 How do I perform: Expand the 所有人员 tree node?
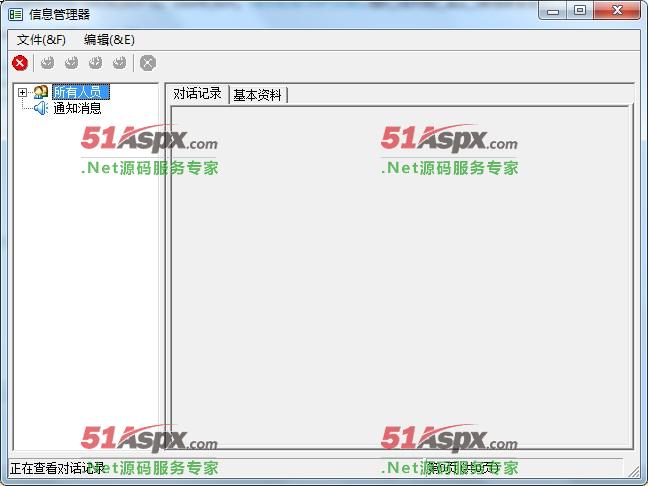[x=22, y=93]
